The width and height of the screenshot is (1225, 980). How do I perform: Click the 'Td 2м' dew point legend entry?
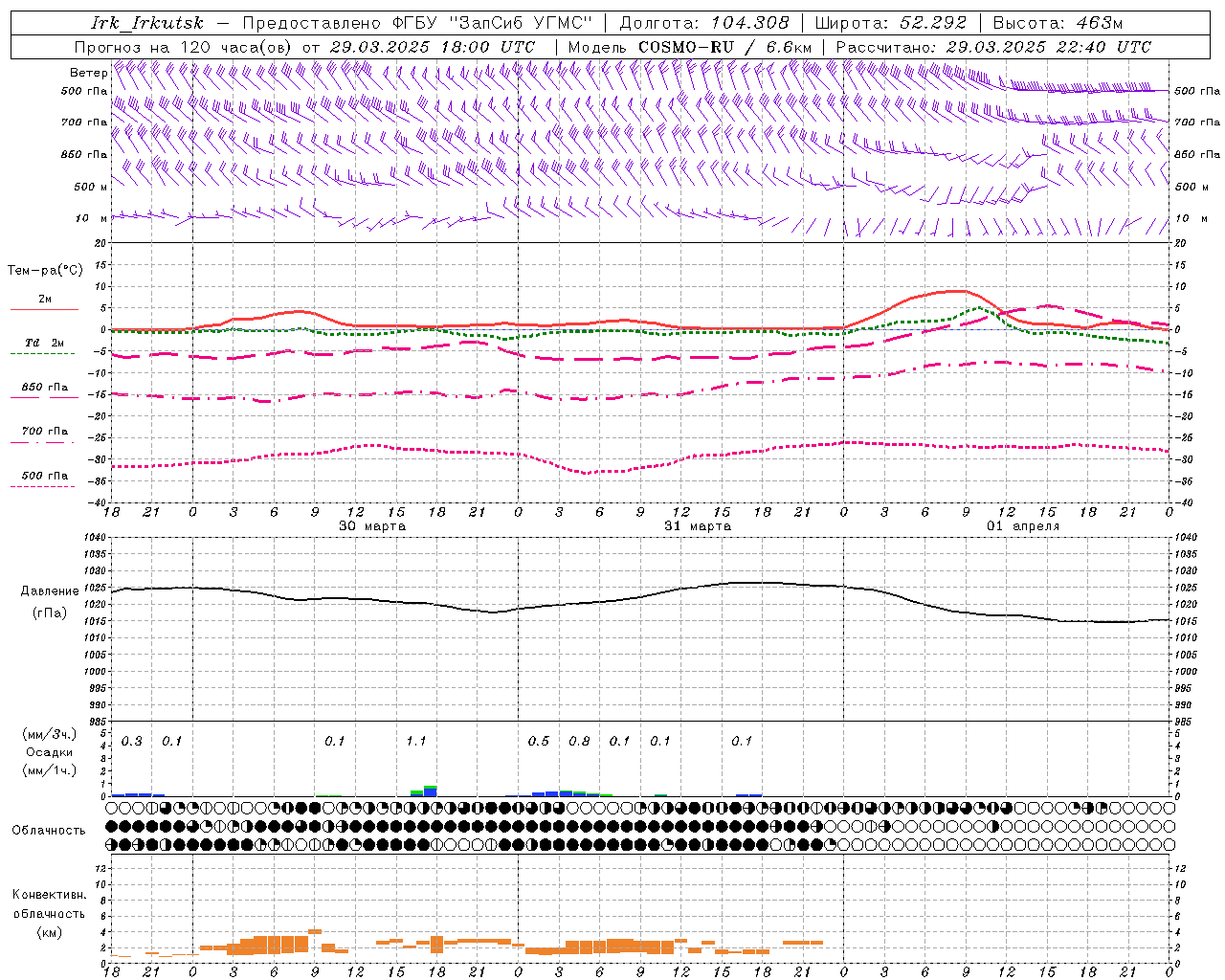pyautogui.click(x=45, y=343)
